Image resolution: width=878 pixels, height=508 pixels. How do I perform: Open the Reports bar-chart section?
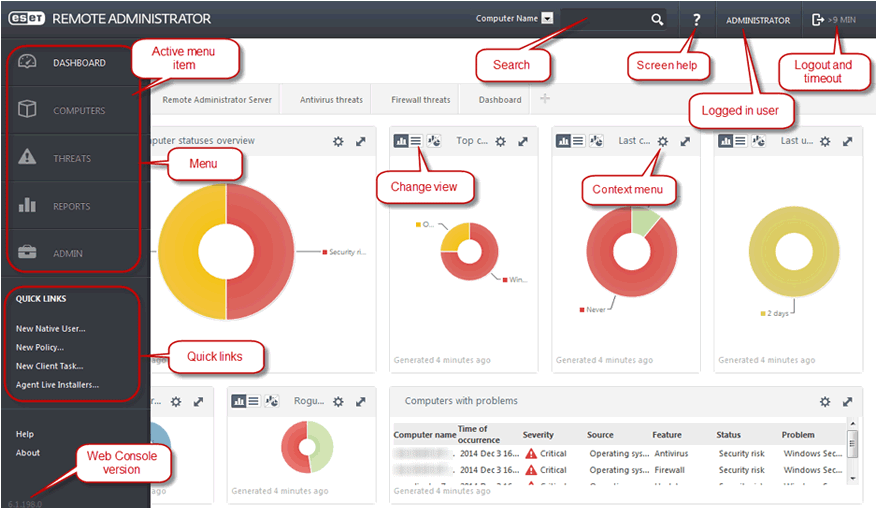27,204
